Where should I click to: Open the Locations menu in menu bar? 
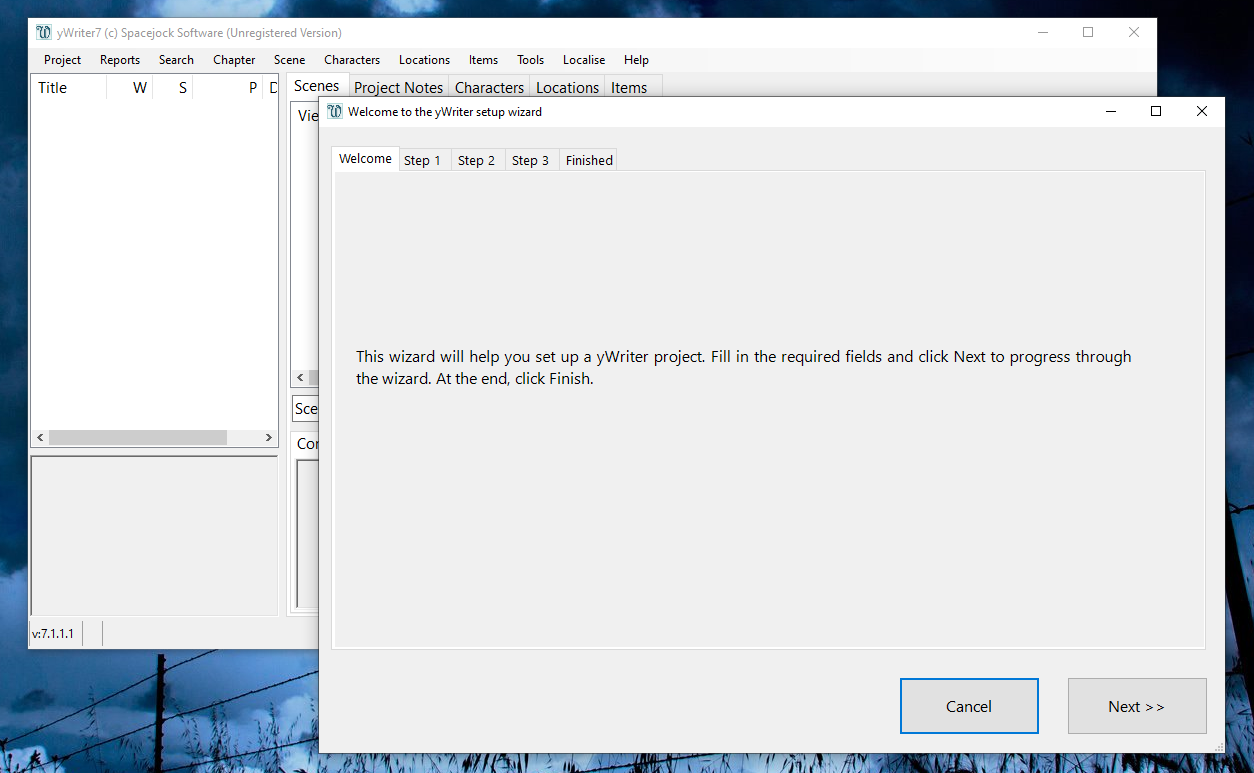[x=424, y=60]
